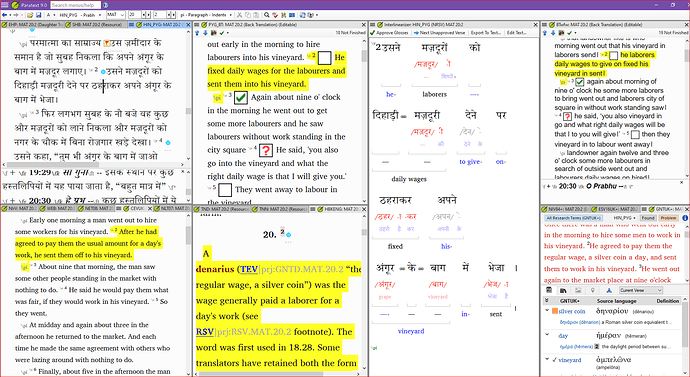Click the TEV hyperlink in handbook text
The width and height of the screenshot is (690, 377).
(249, 269)
